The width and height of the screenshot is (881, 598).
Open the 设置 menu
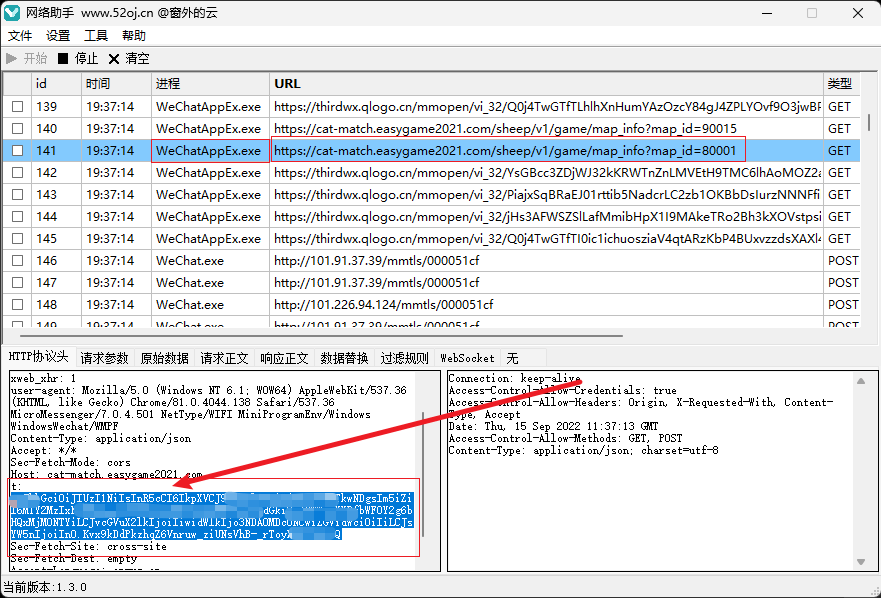pyautogui.click(x=58, y=36)
